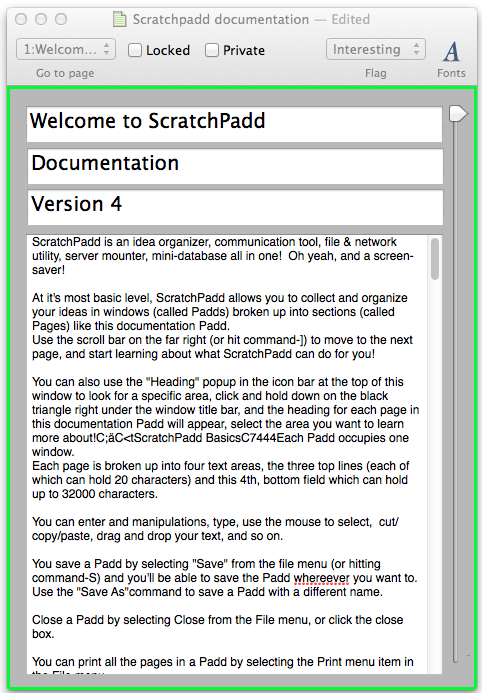Image resolution: width=482 pixels, height=693 pixels.
Task: Enable the Locked checkbox
Action: tap(135, 50)
